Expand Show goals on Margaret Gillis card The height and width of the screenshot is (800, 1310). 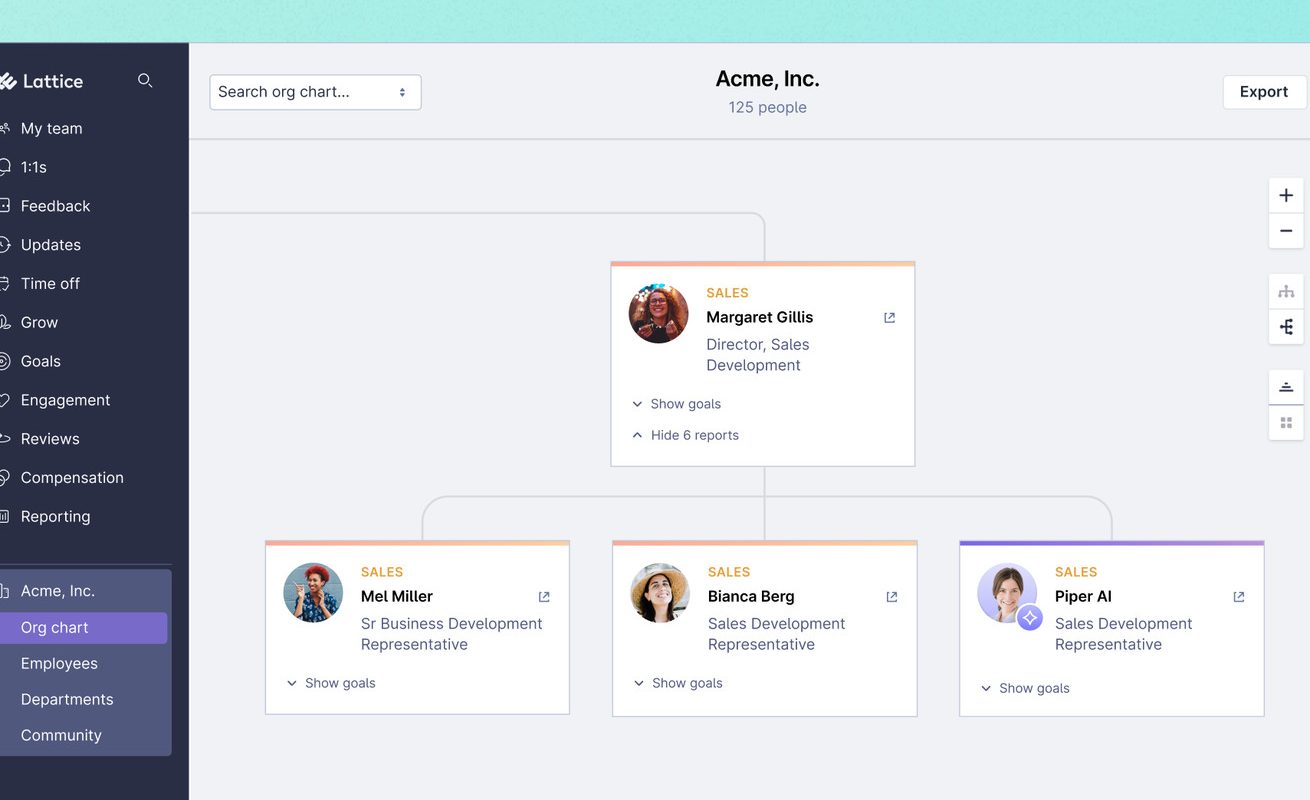676,404
